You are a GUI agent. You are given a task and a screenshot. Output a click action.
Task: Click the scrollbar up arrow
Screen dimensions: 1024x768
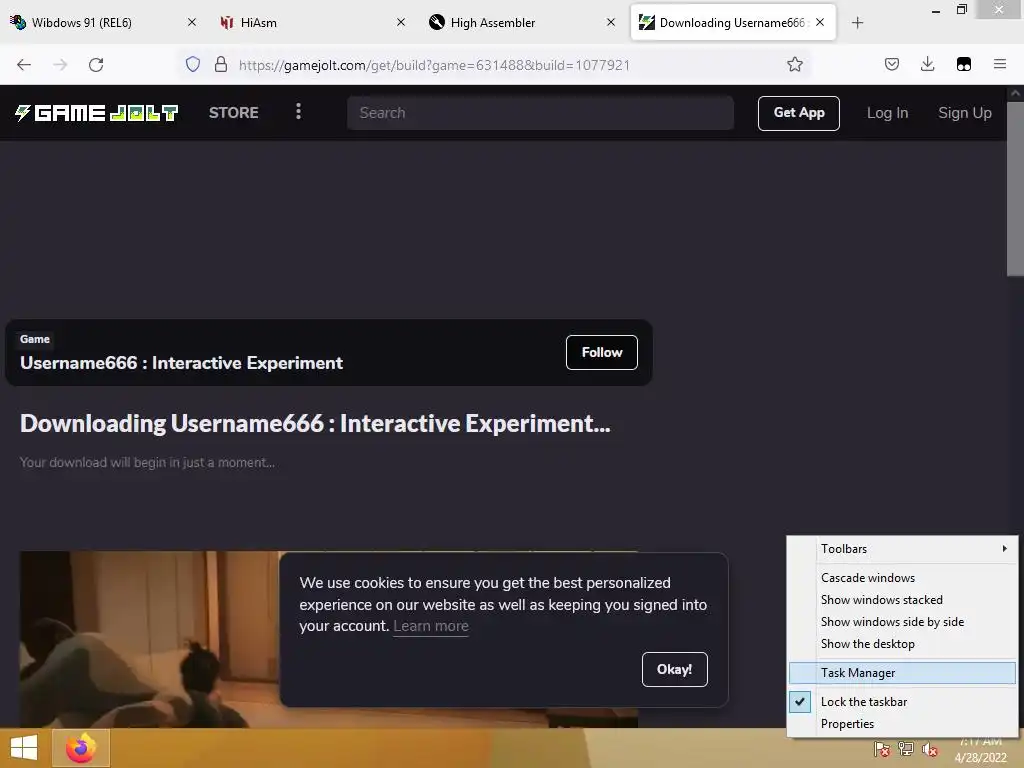tap(1016, 93)
